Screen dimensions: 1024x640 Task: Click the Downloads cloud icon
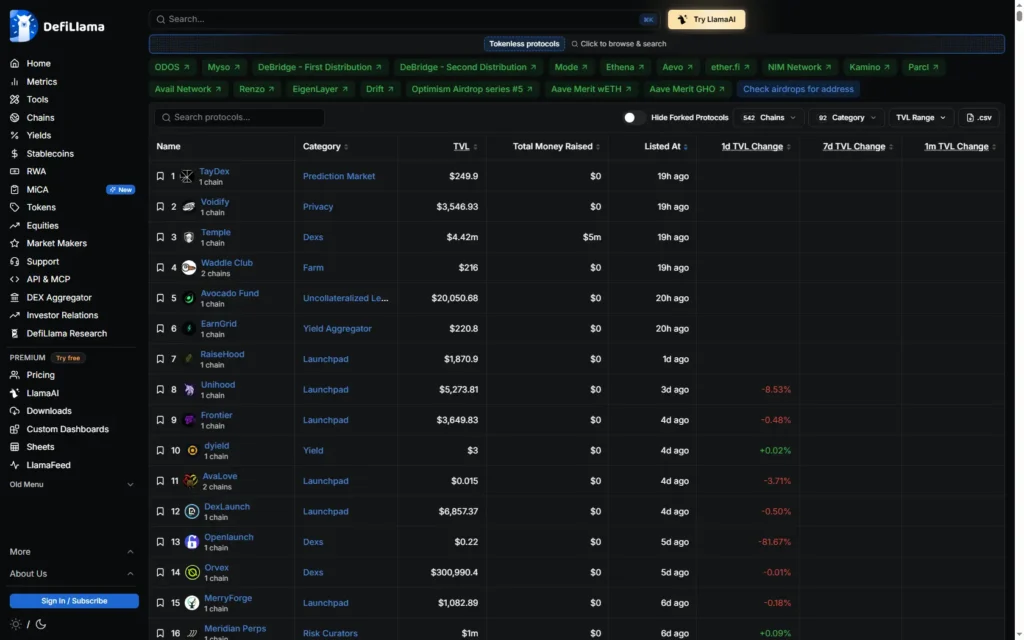[x=14, y=411]
